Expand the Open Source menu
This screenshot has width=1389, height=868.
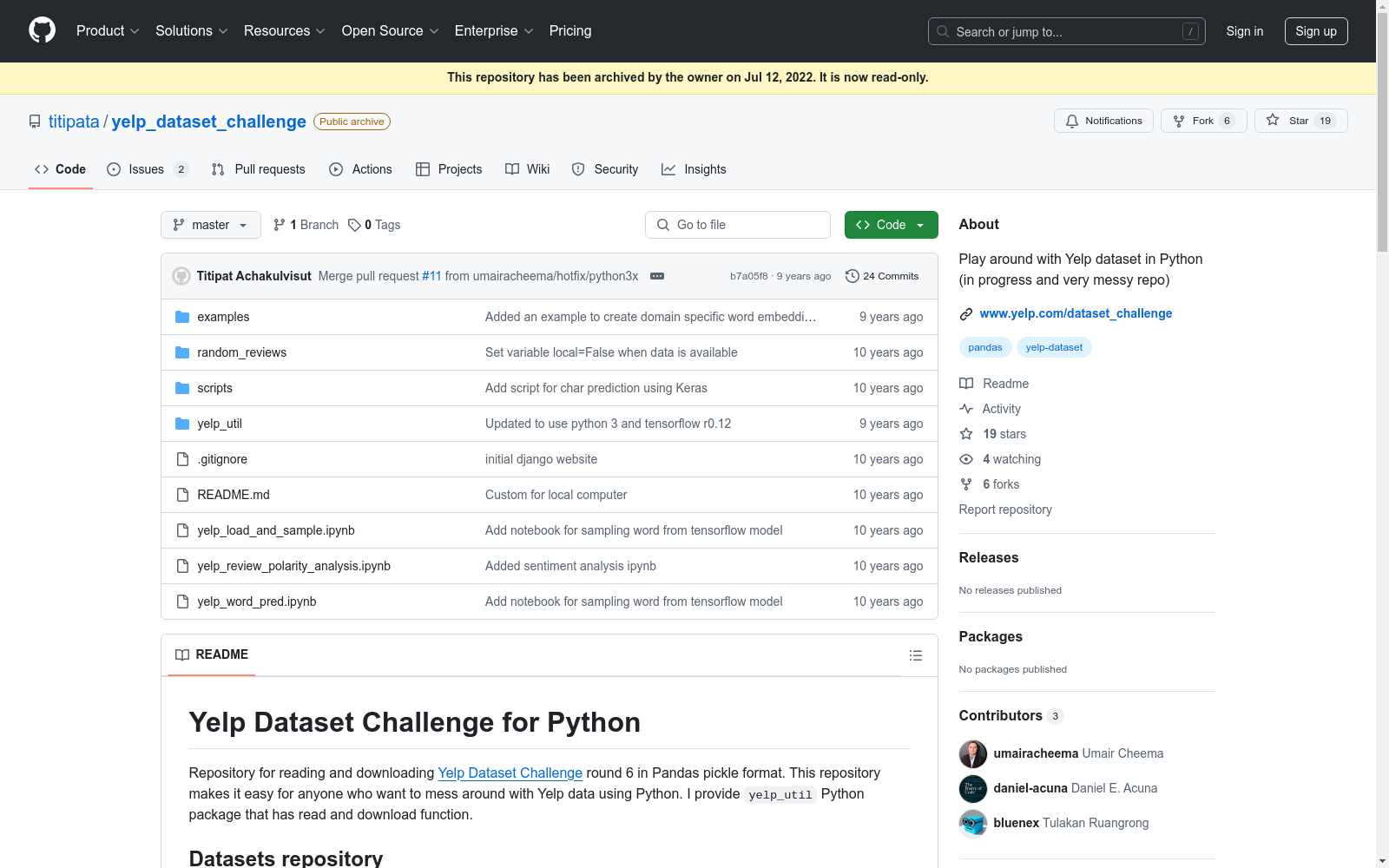(391, 31)
